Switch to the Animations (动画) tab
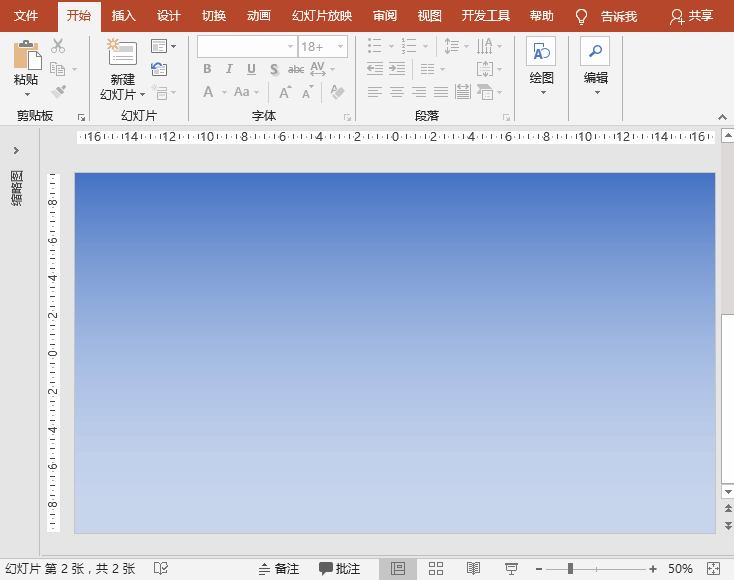The image size is (734, 580). coord(259,16)
